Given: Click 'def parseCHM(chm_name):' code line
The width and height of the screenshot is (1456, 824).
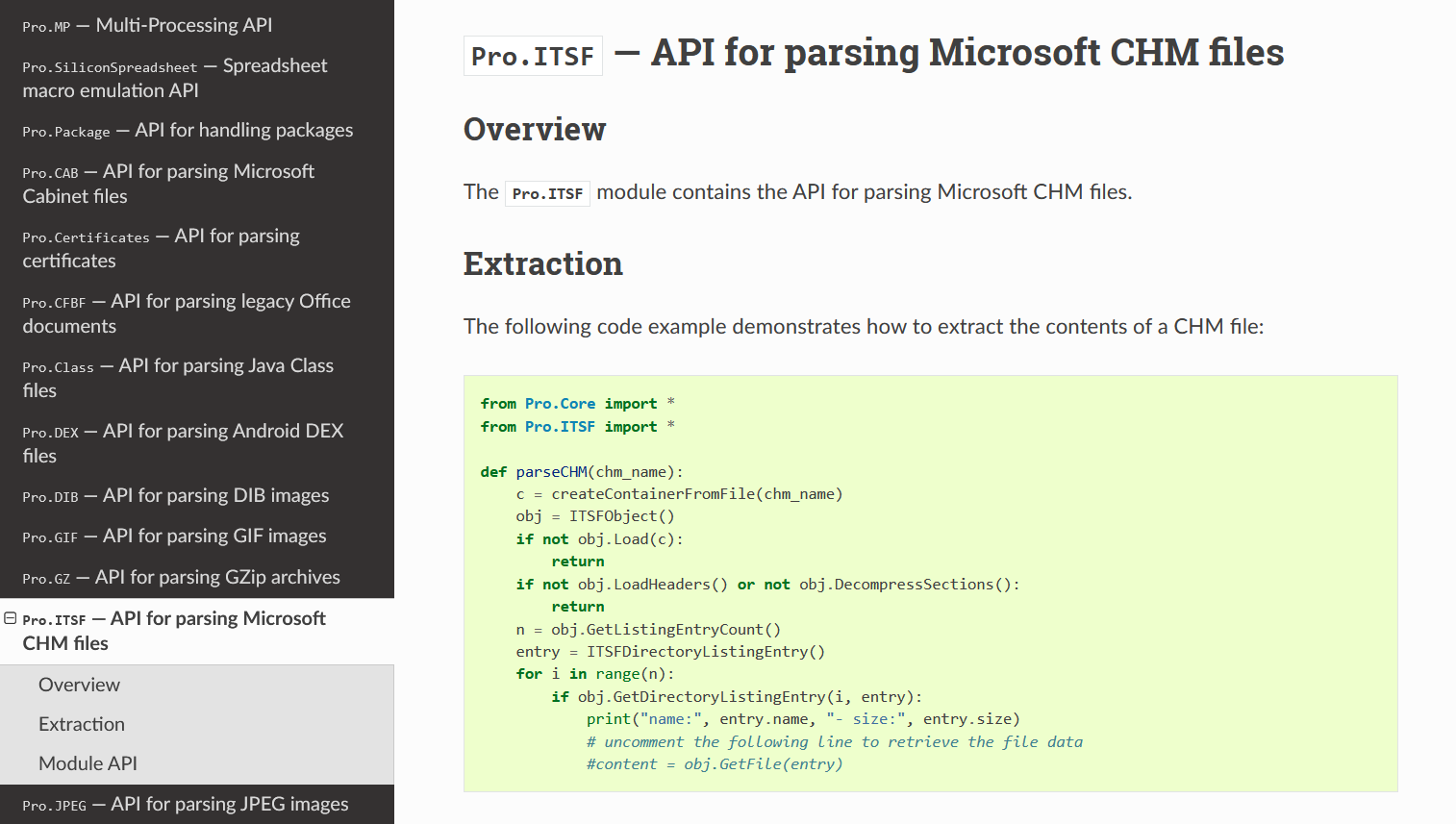Looking at the screenshot, I should [582, 472].
